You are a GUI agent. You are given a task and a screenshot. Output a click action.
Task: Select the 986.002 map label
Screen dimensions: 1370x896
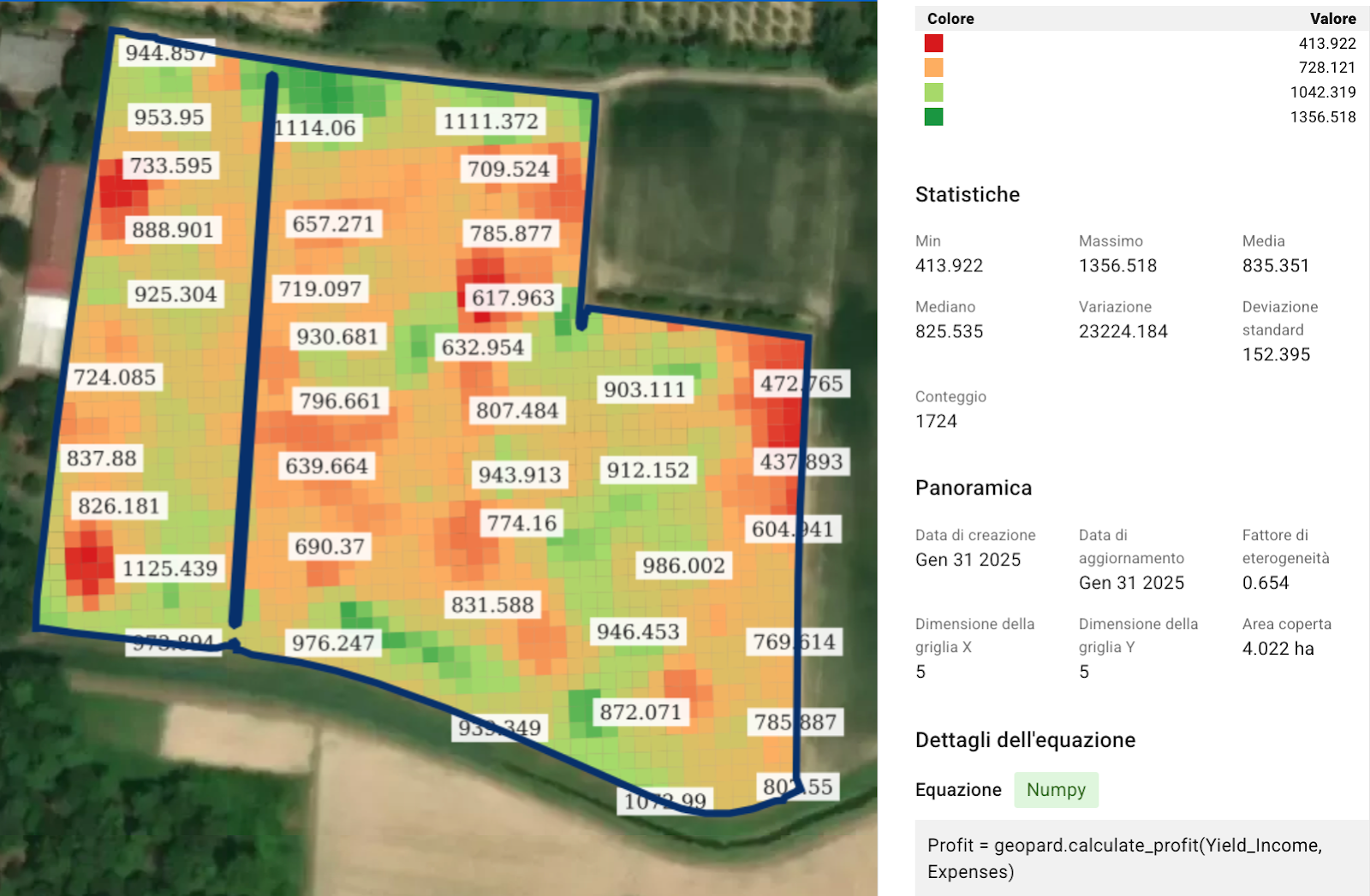pyautogui.click(x=683, y=566)
